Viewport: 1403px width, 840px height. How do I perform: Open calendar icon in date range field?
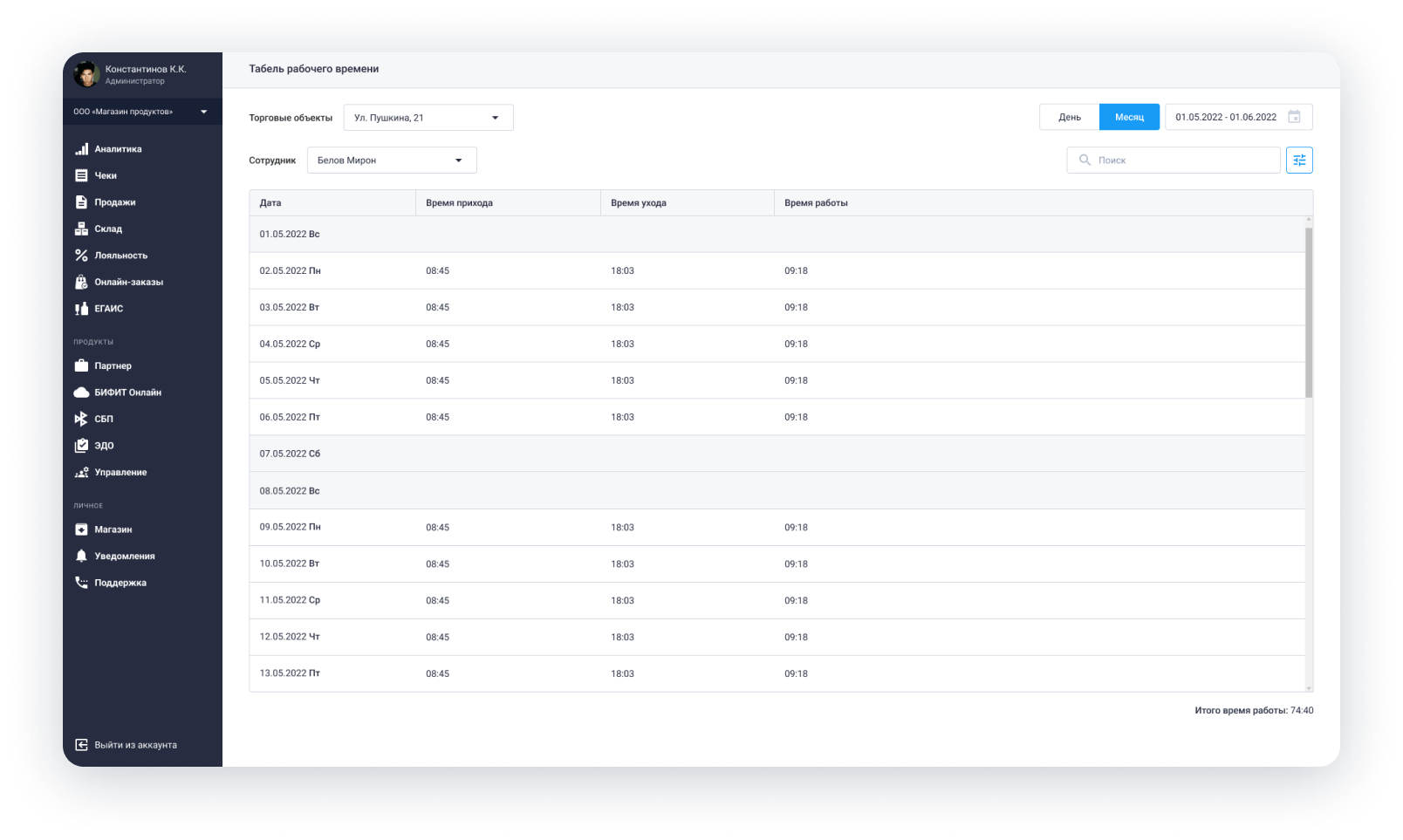(x=1294, y=117)
